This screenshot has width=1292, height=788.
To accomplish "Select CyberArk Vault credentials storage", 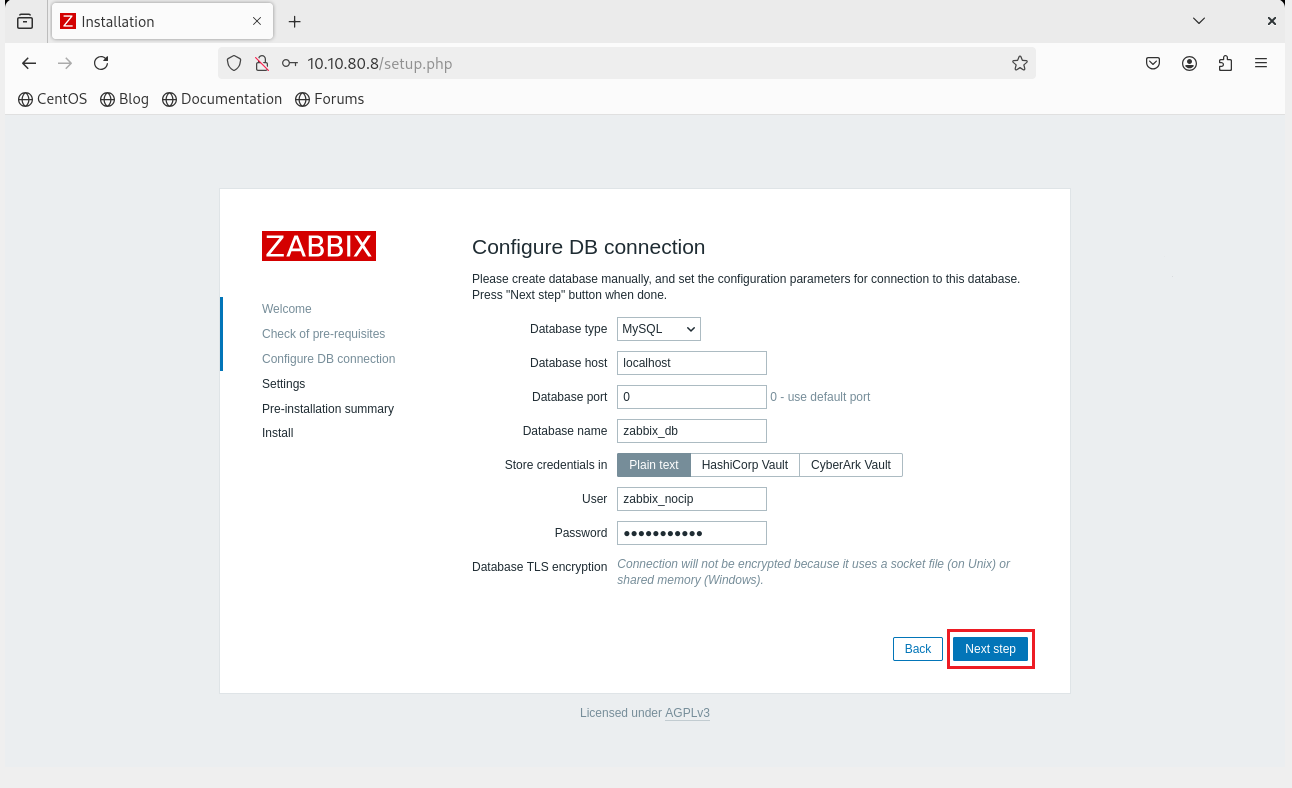I will [851, 465].
